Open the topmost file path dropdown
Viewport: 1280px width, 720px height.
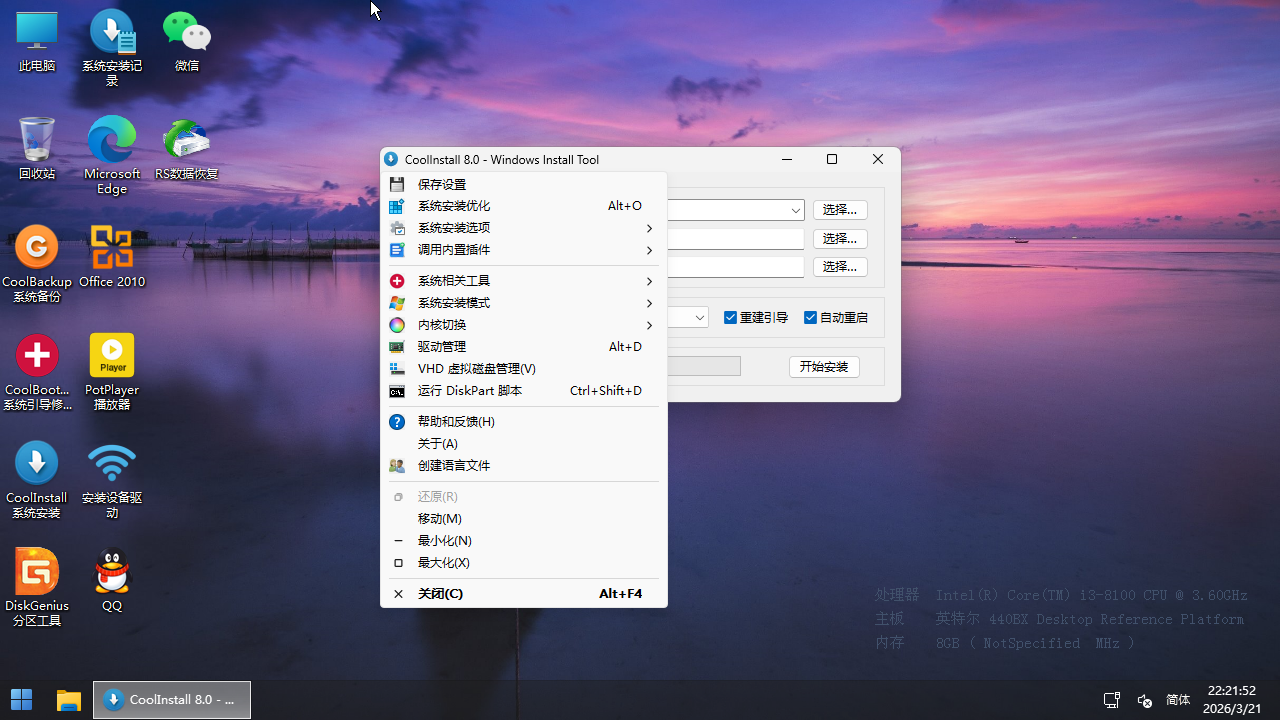click(x=794, y=210)
